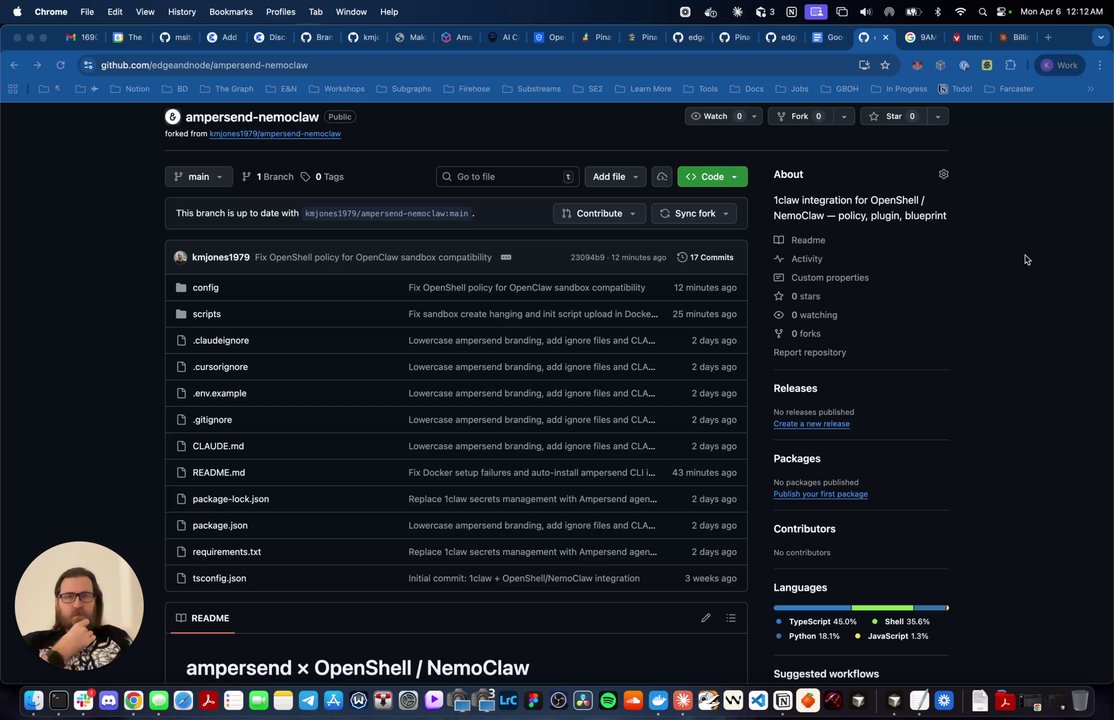Open the repository settings gear in About
1114x720 pixels.
943,174
